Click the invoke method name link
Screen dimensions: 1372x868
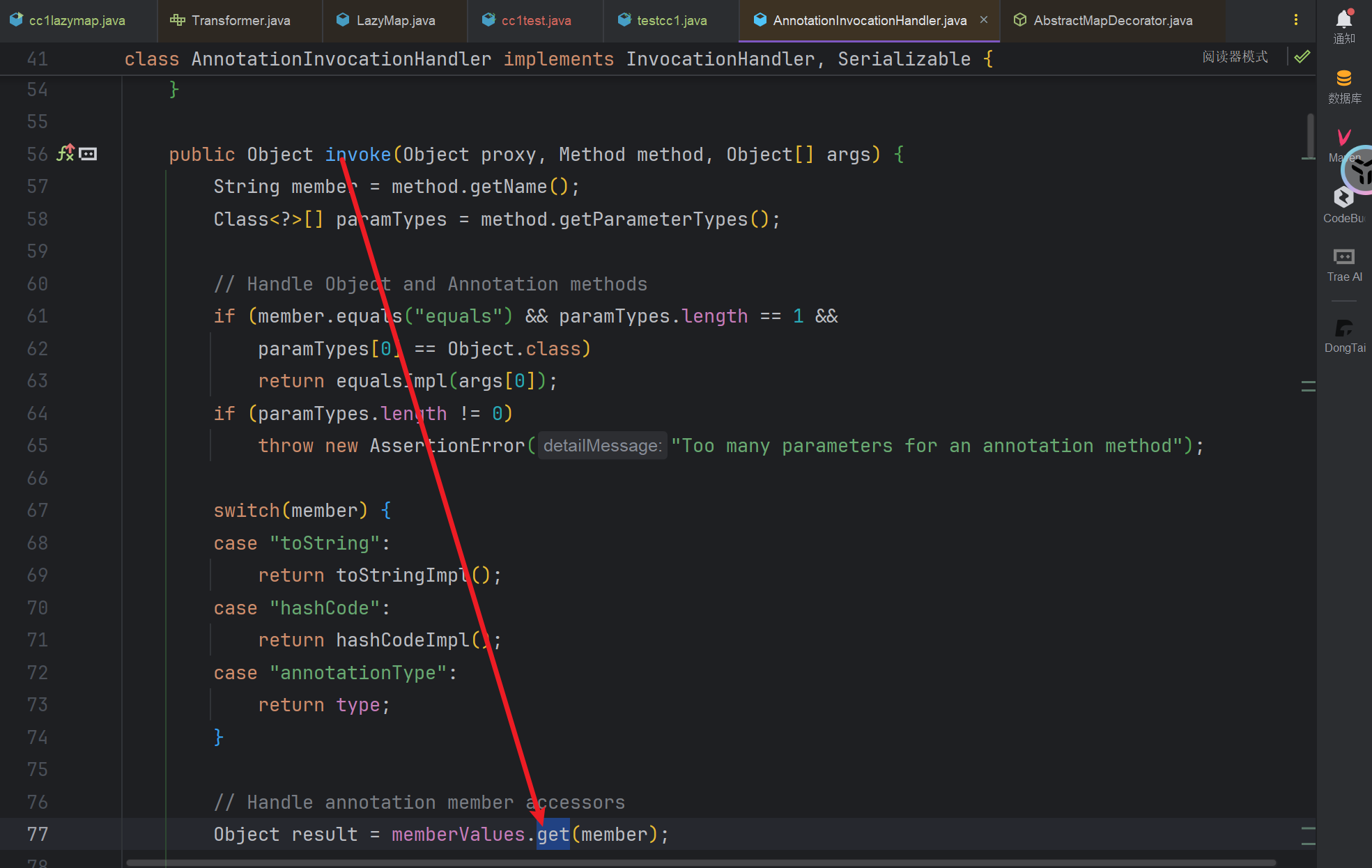pos(357,154)
